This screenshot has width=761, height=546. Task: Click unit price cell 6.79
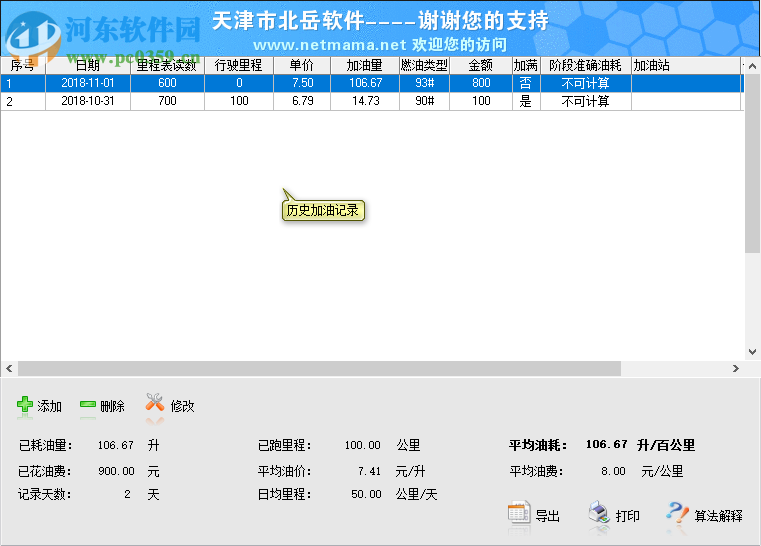pyautogui.click(x=302, y=101)
